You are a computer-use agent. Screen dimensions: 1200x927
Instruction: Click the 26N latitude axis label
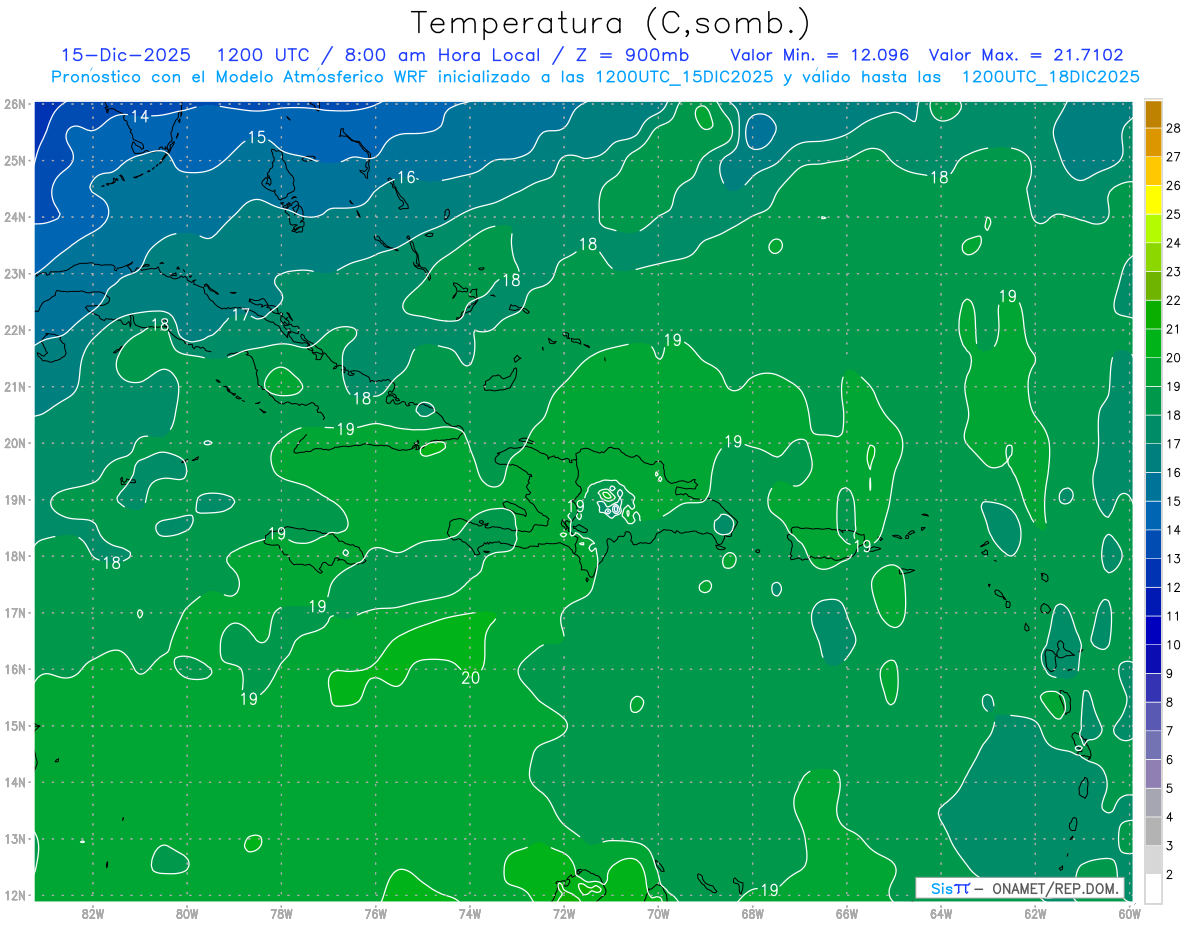(x=15, y=103)
